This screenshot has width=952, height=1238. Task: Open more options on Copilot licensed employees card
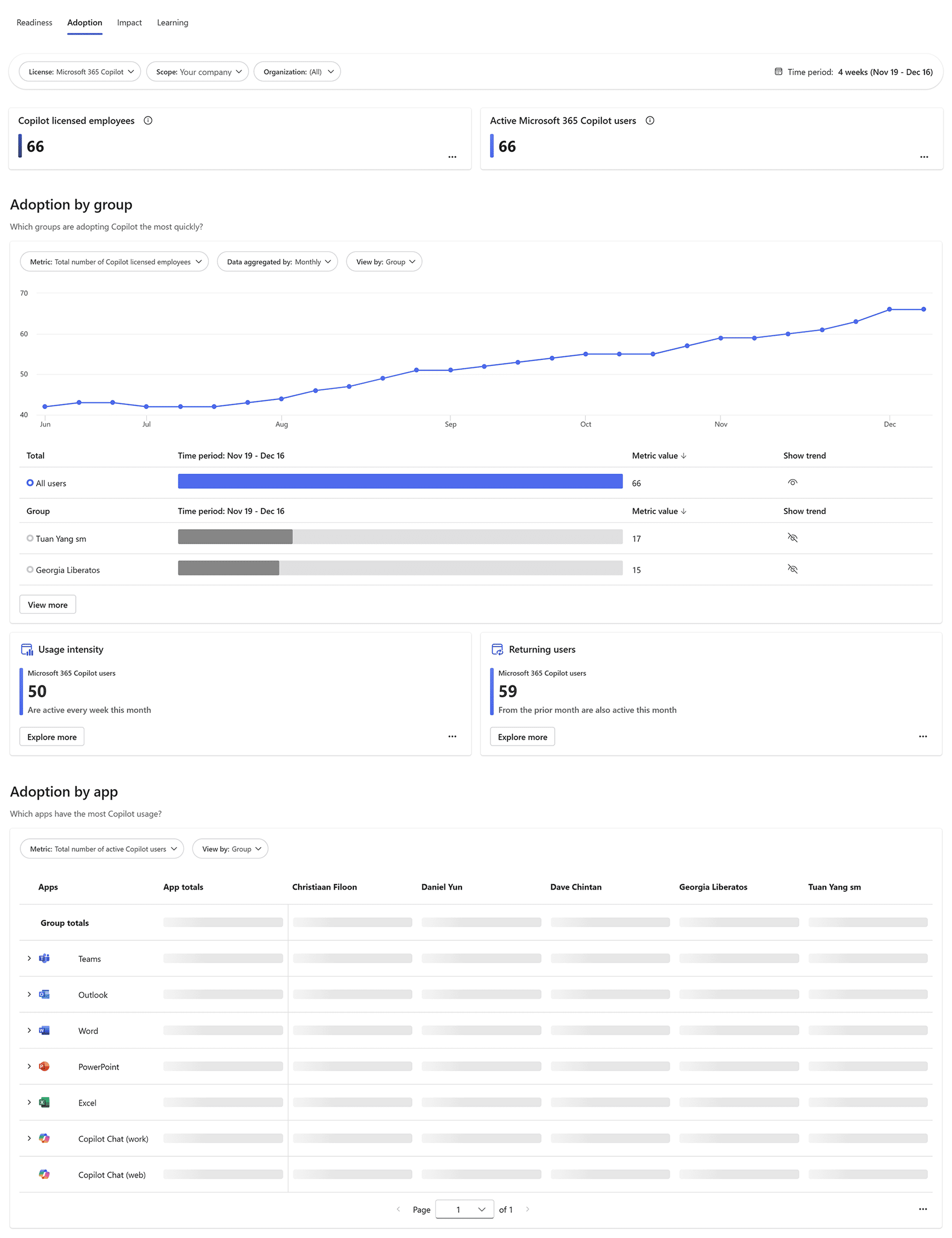tap(452, 157)
